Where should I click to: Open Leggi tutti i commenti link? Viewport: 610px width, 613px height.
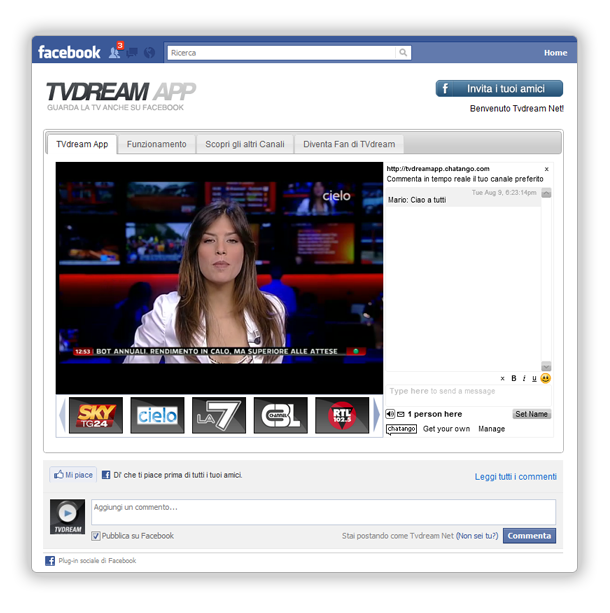click(515, 477)
